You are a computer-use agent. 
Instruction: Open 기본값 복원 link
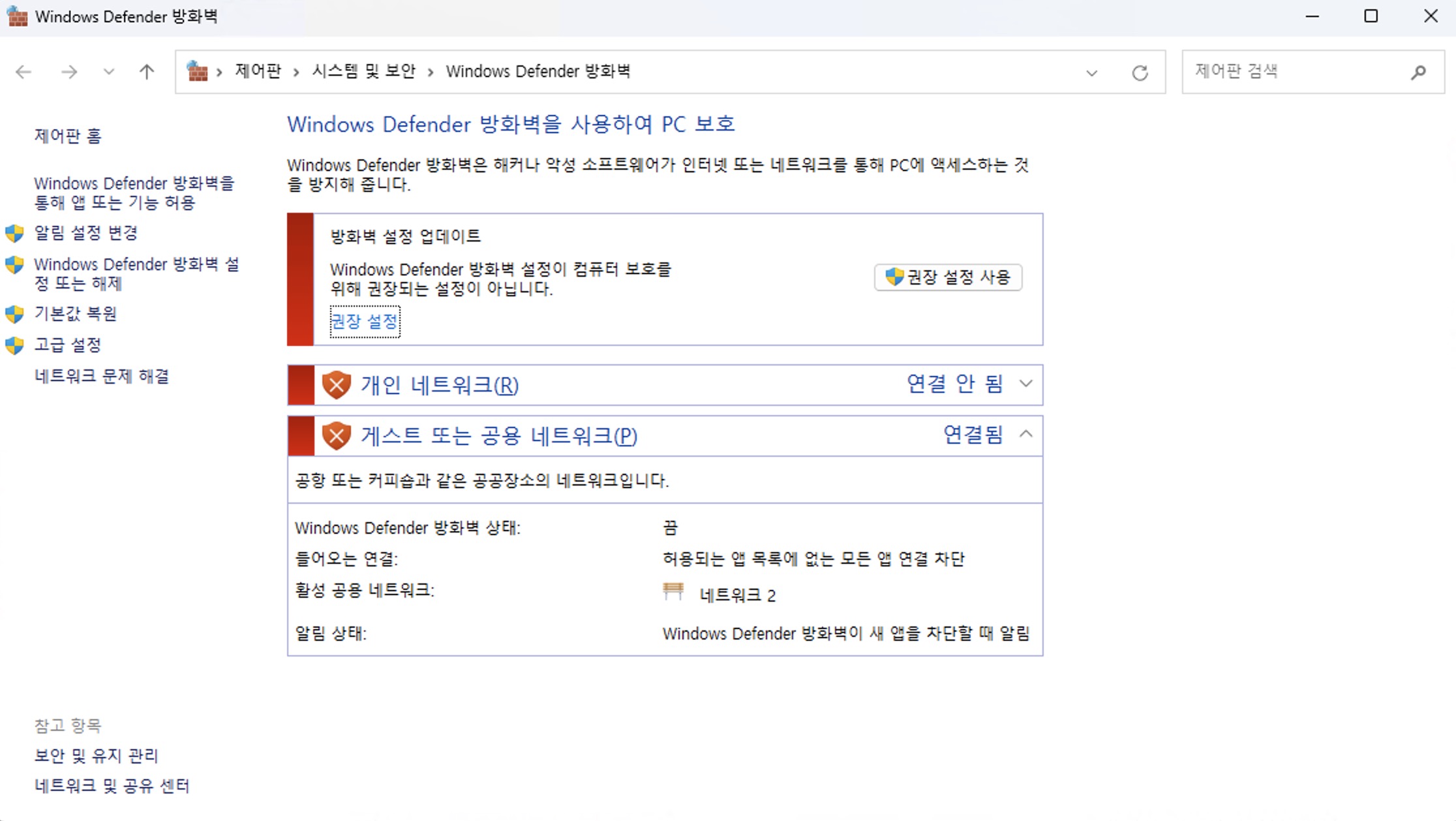point(75,314)
